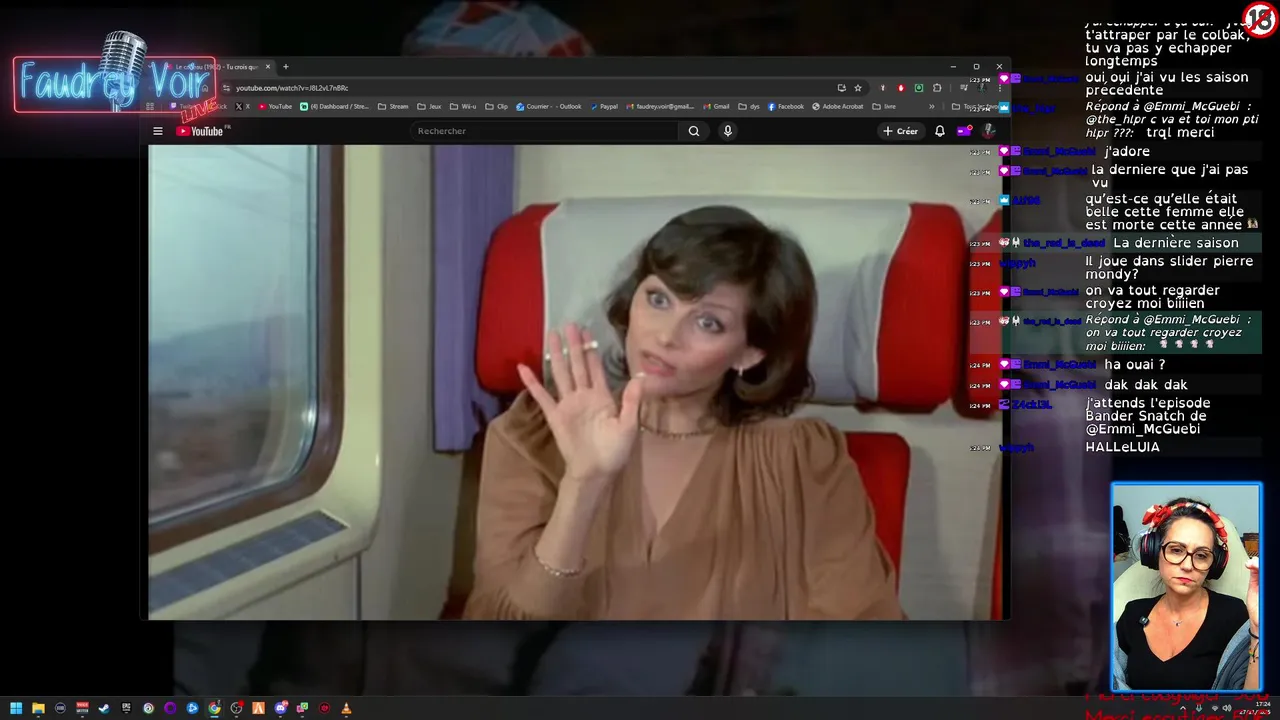The image size is (1280, 720).
Task: Click chat message "La dernière saison"
Action: click(x=1175, y=243)
